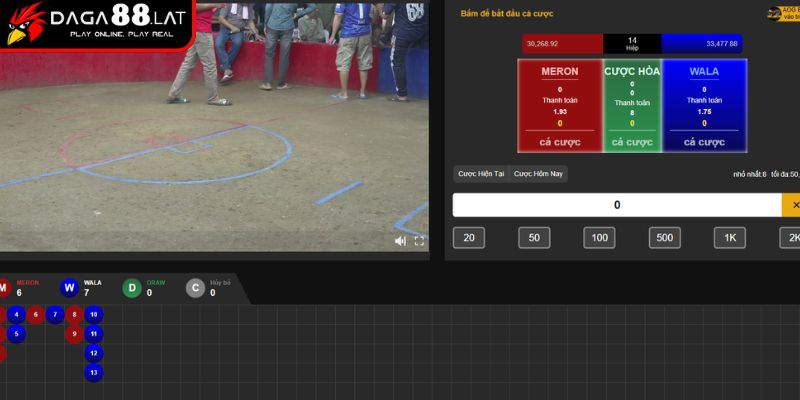Select the 50 chip amount
The height and width of the screenshot is (400, 800).
coord(534,238)
